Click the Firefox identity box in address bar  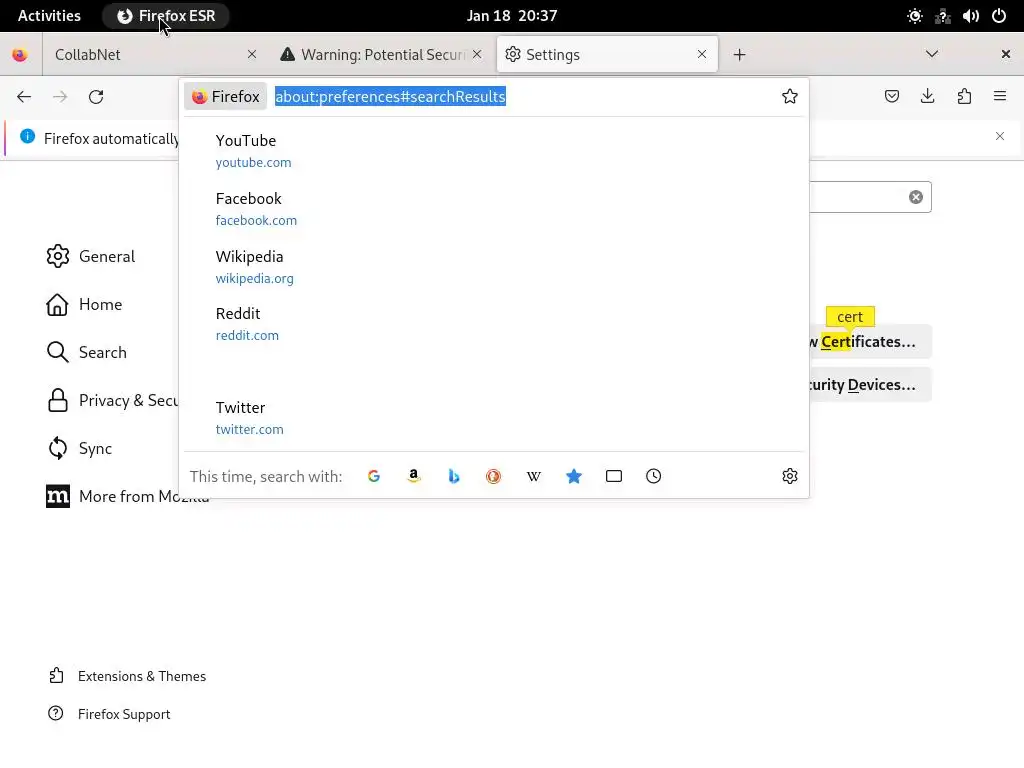coord(225,97)
